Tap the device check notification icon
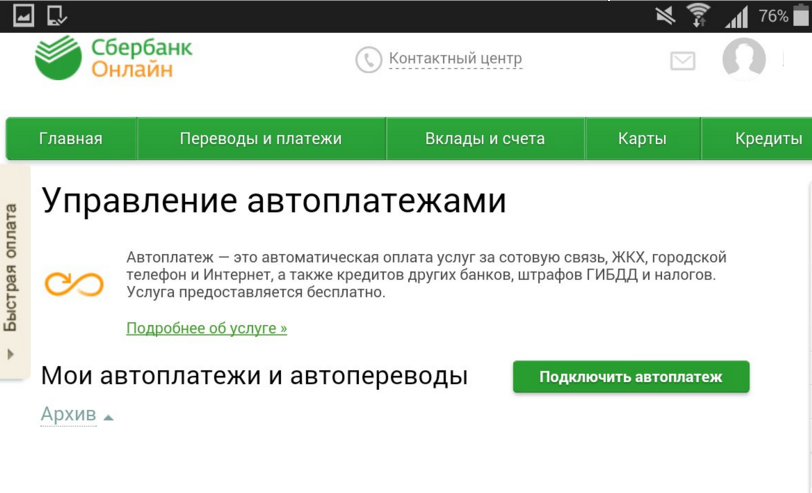Screen dimensions: 812x493 [x=56, y=16]
